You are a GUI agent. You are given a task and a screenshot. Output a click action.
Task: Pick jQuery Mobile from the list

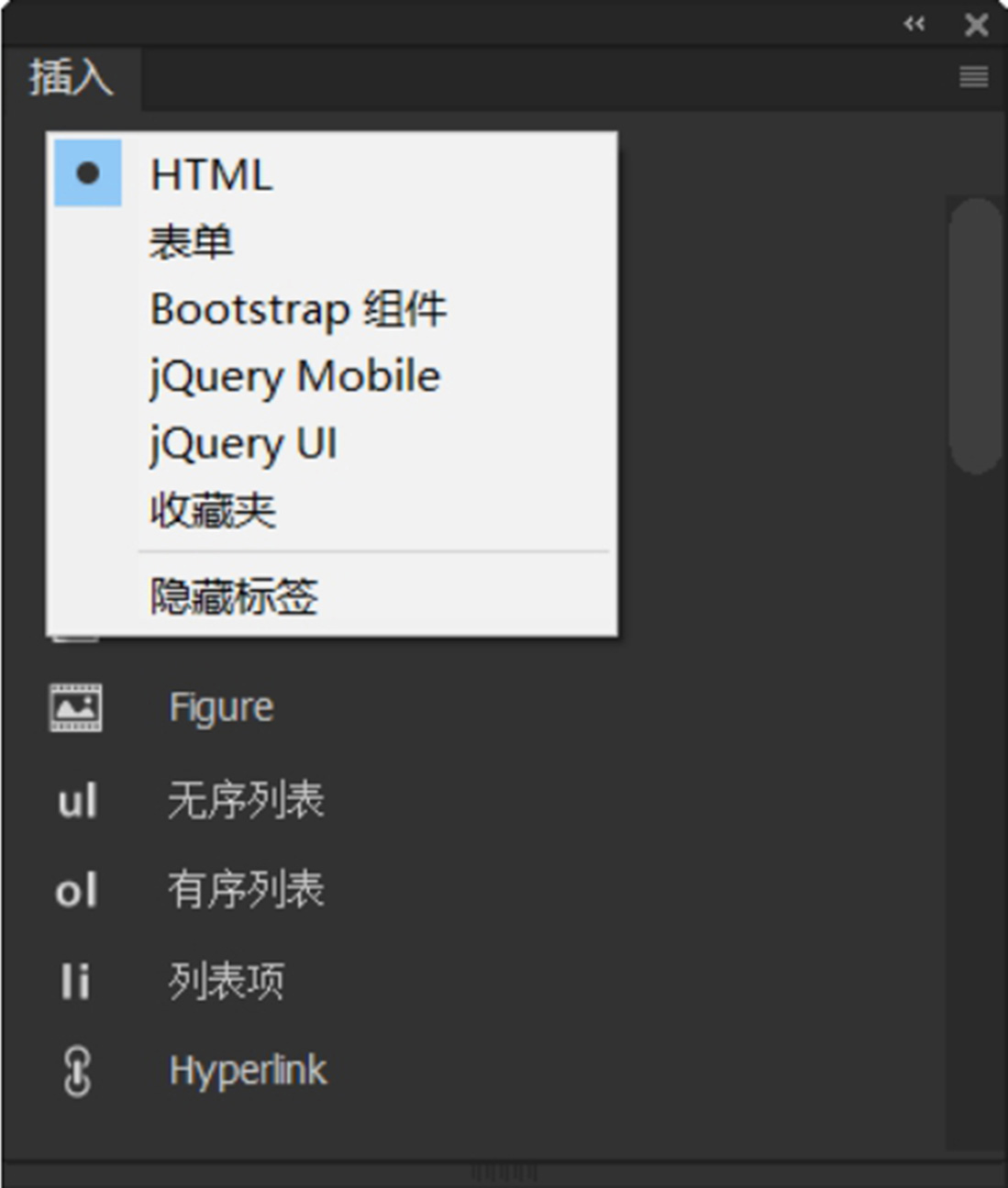click(332, 376)
